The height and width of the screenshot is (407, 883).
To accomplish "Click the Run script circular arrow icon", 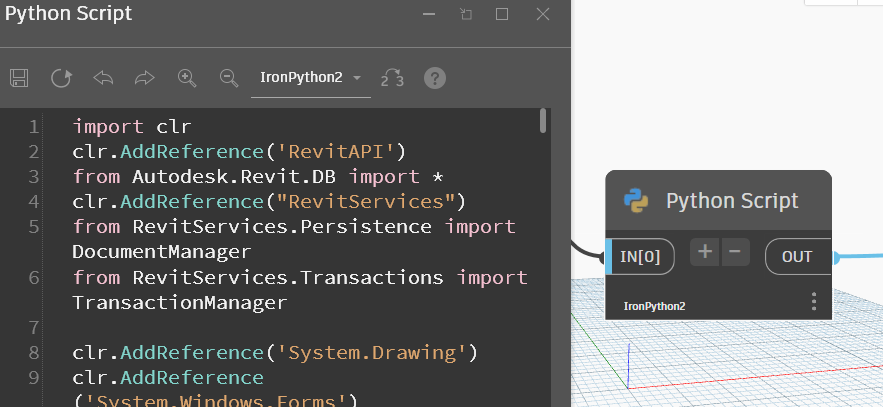I will [x=61, y=78].
